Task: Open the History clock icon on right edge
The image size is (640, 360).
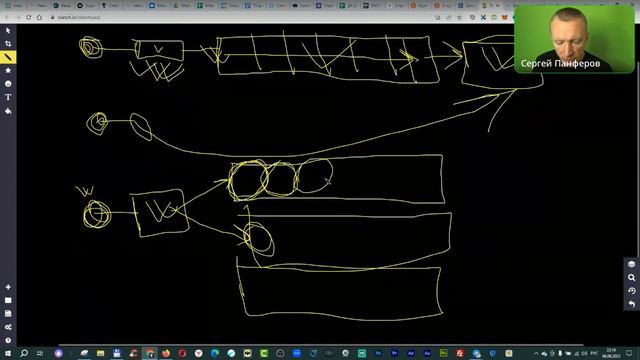Action: pyautogui.click(x=631, y=291)
